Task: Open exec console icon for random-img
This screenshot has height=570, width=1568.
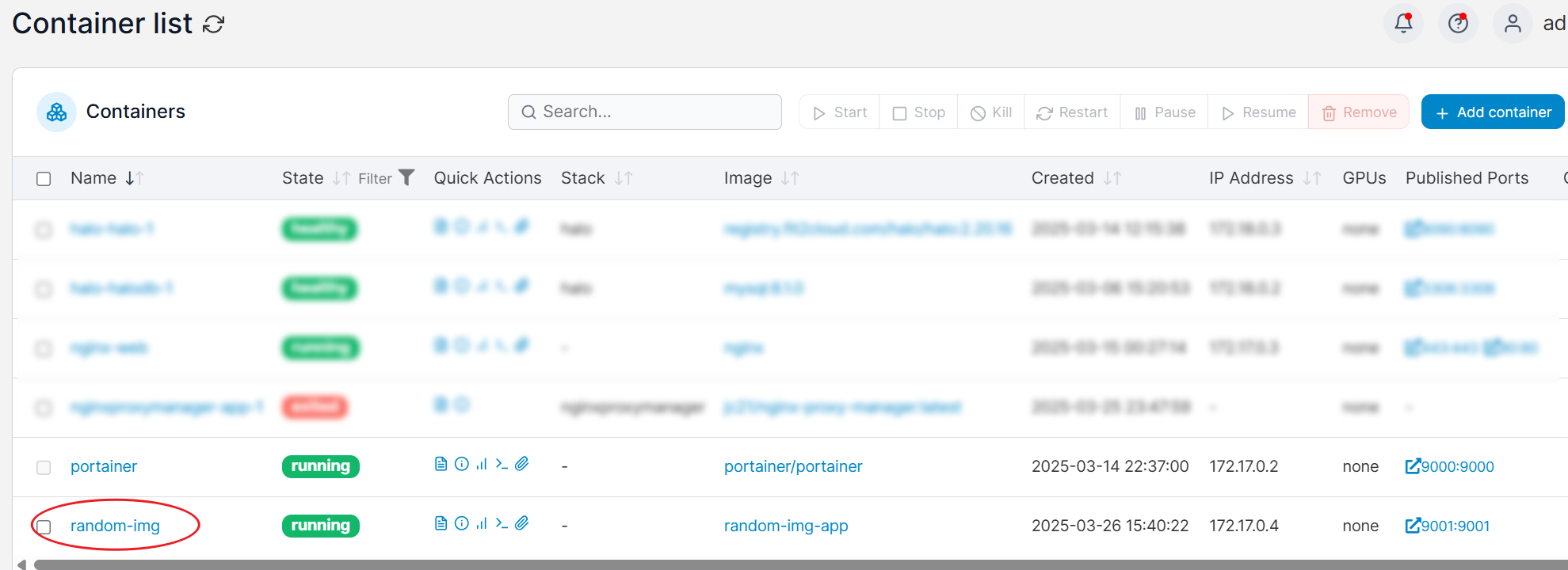Action: [502, 523]
